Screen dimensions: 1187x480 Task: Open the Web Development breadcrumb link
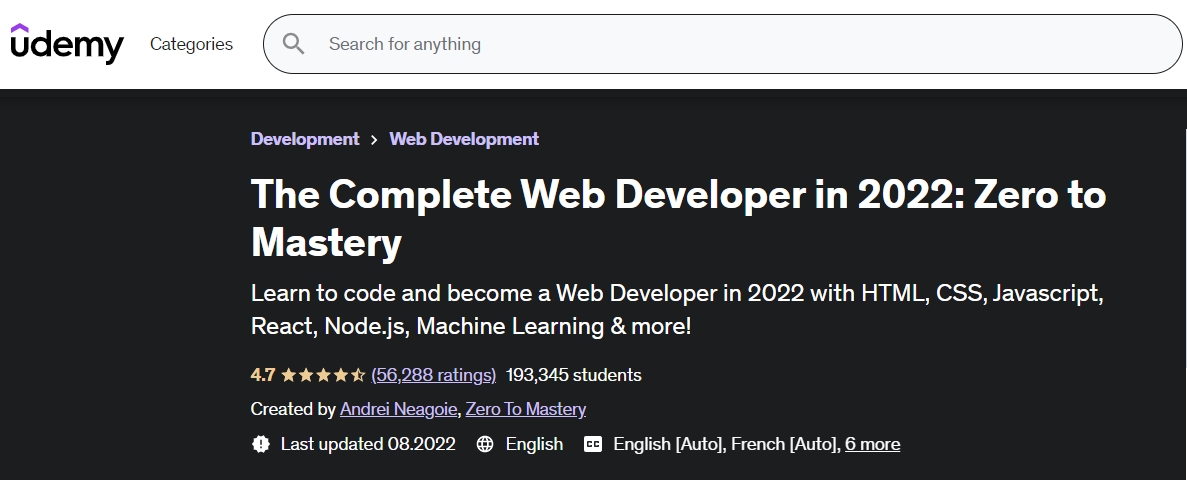coord(464,139)
